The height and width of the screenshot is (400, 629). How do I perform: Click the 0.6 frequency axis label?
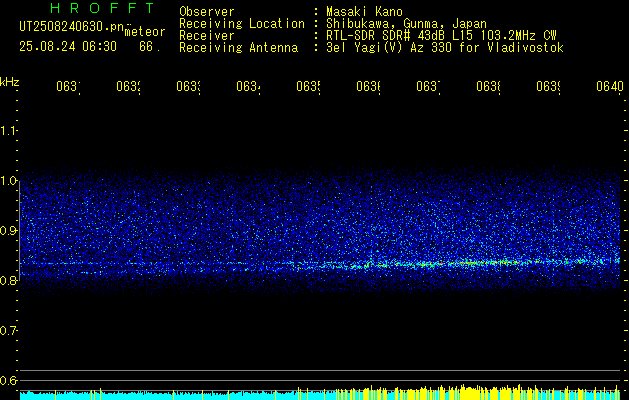(8, 380)
